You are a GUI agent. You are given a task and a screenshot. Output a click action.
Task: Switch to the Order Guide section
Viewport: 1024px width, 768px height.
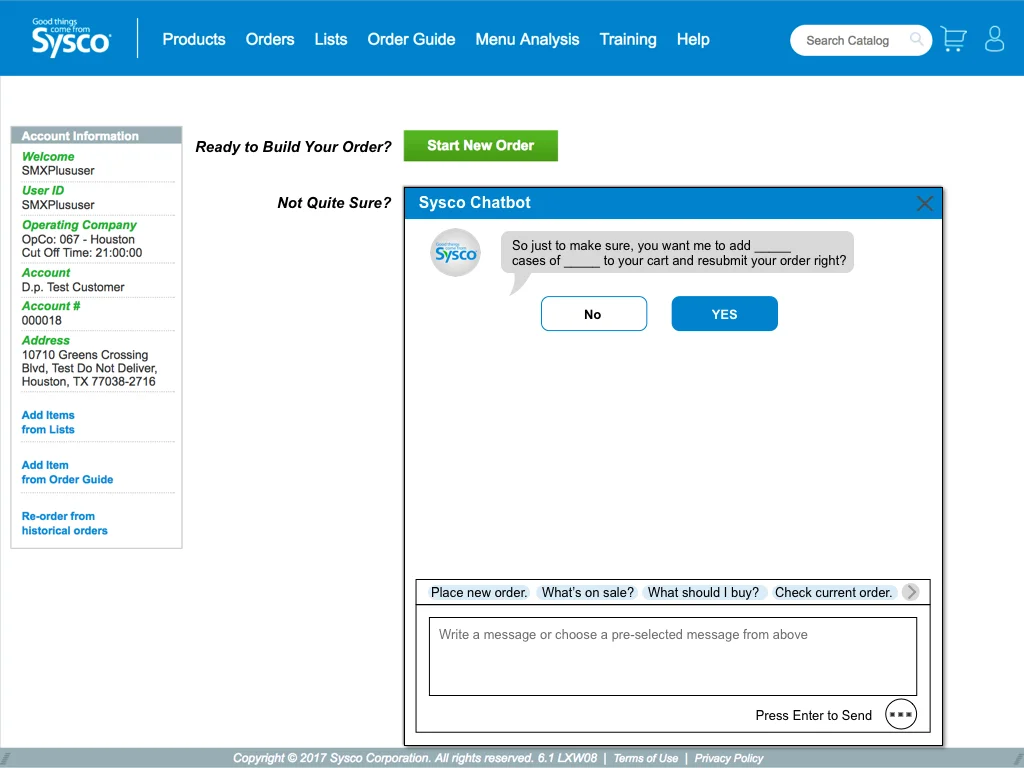click(411, 40)
